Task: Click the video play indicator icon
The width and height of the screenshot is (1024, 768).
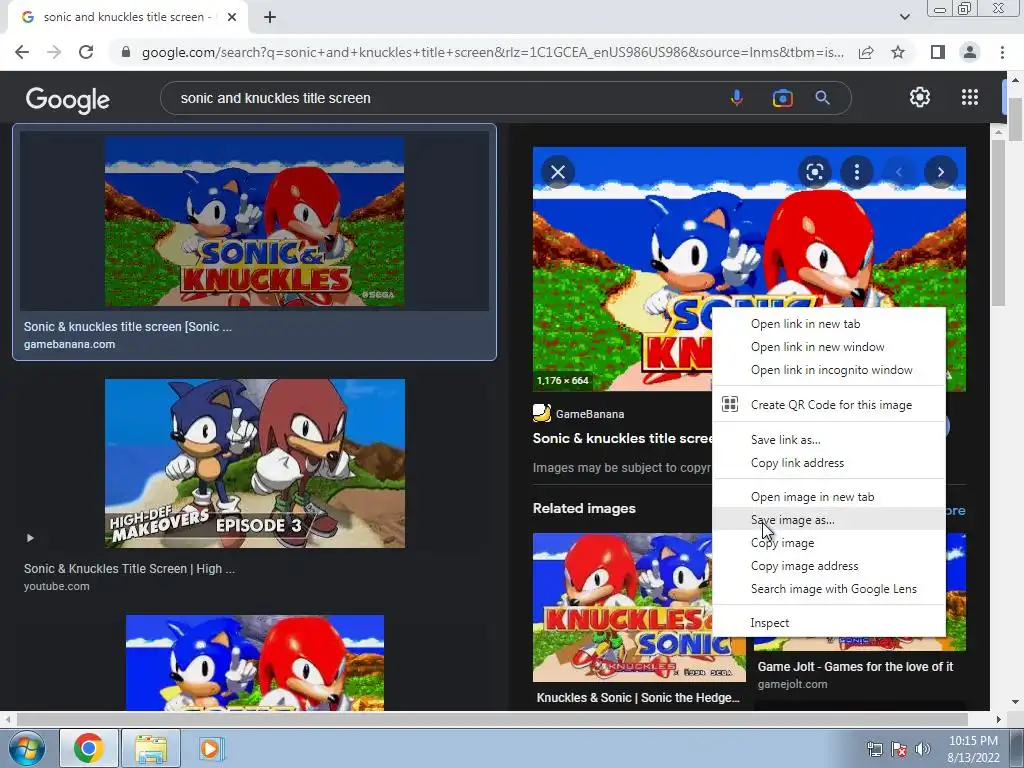Action: point(30,538)
